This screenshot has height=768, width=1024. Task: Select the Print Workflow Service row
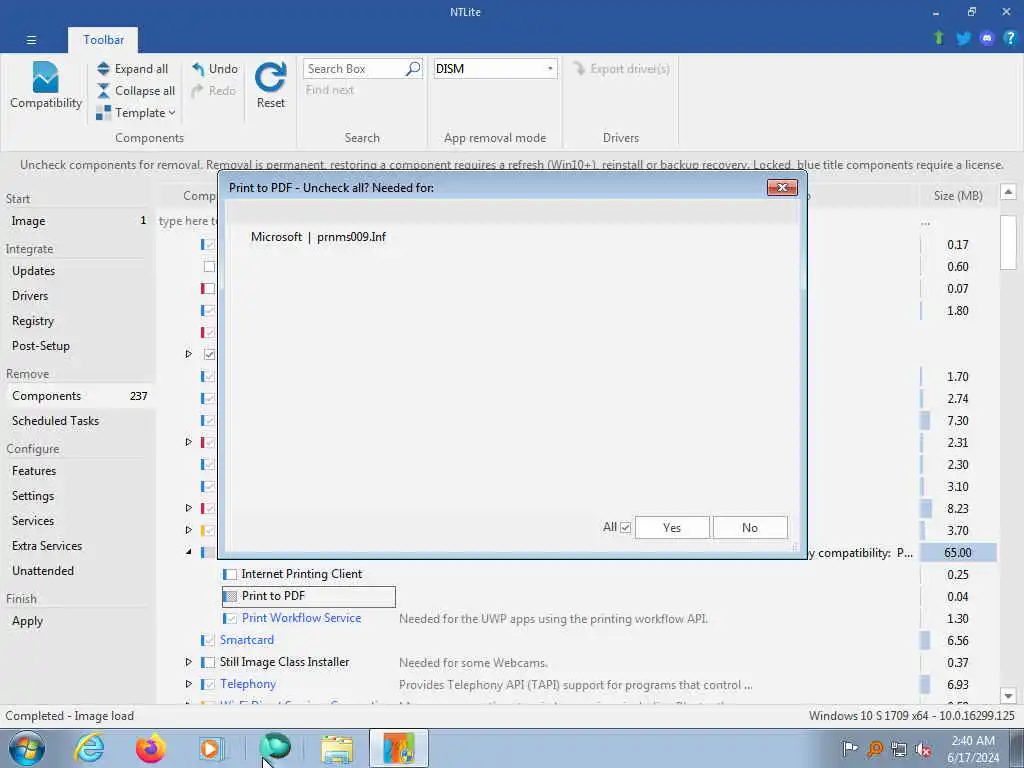click(x=301, y=618)
